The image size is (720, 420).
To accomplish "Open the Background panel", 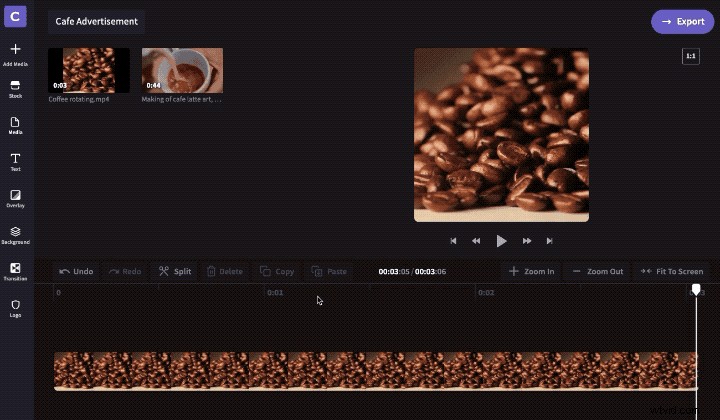I will tap(15, 235).
